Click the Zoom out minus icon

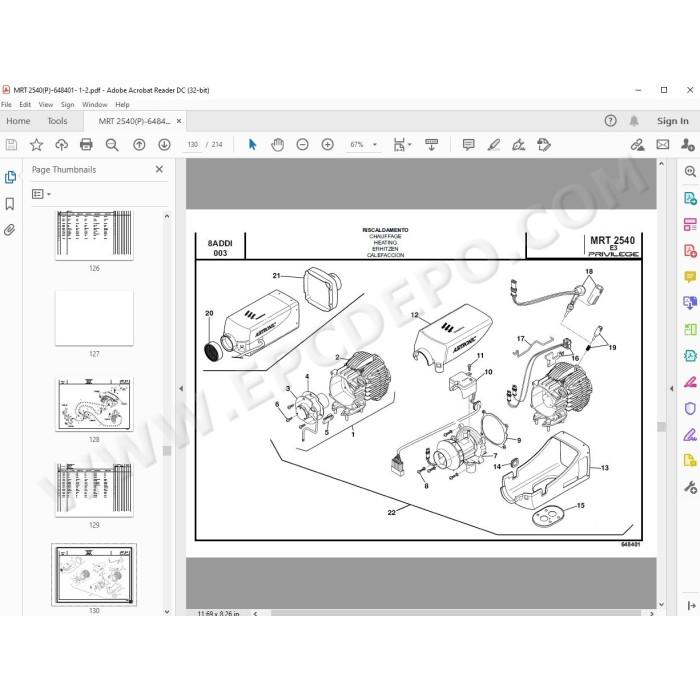(302, 145)
